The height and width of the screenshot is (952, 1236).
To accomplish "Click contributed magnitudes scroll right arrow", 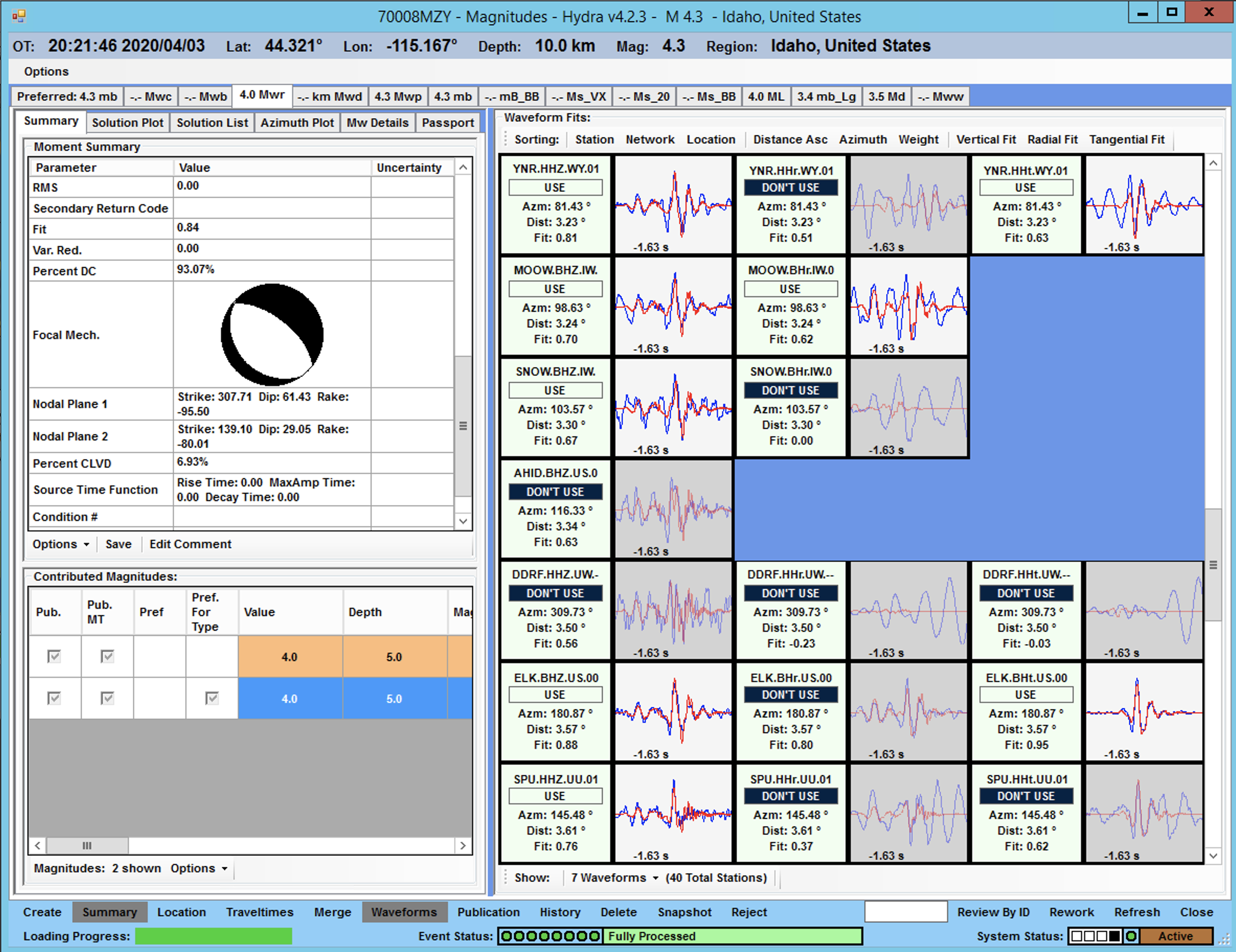I will (x=463, y=846).
